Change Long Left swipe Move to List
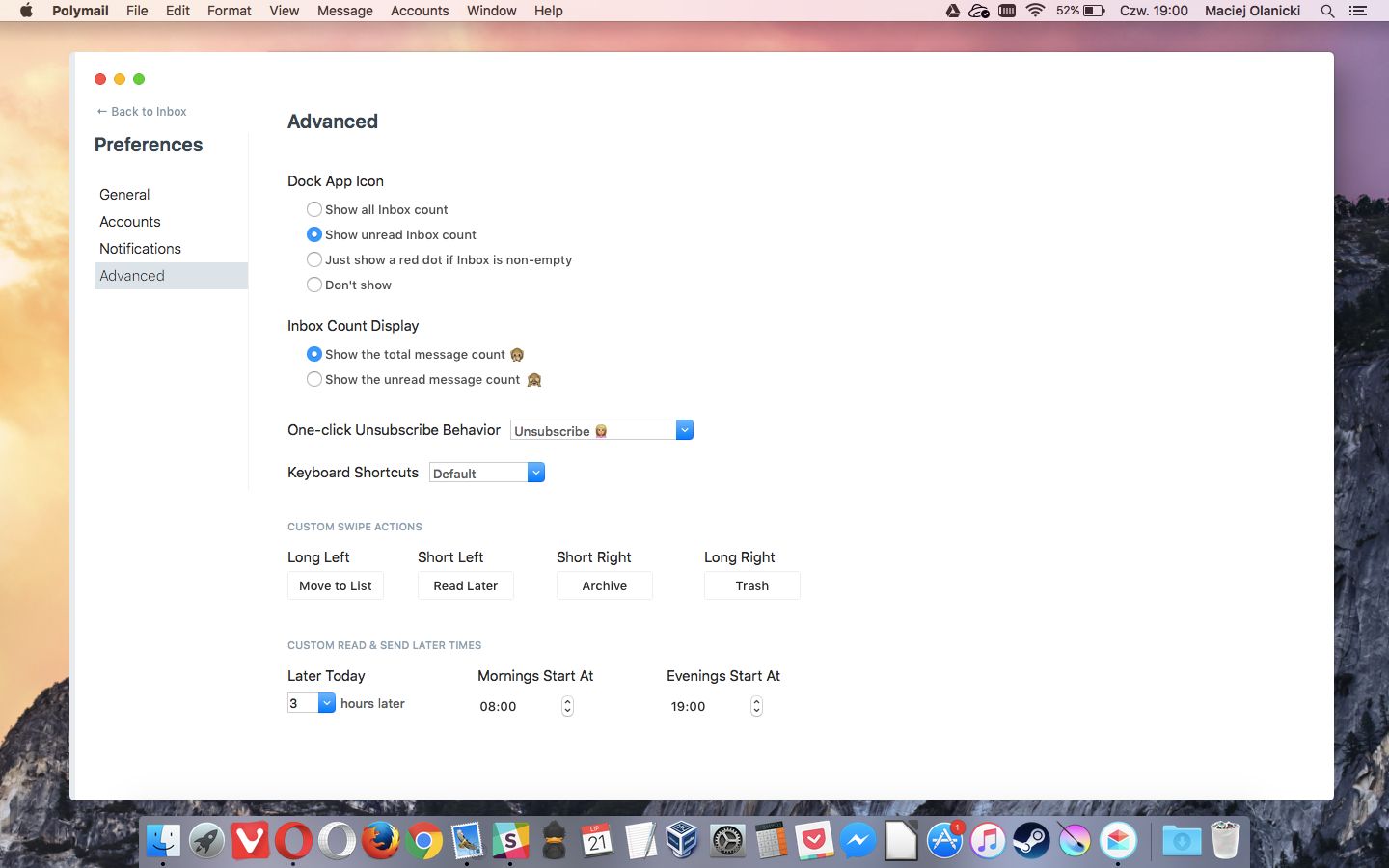The image size is (1389, 868). coord(336,585)
